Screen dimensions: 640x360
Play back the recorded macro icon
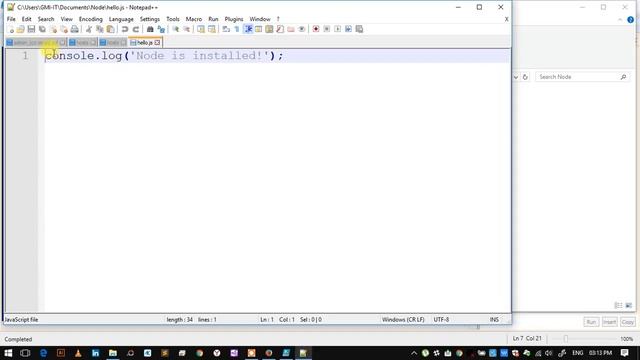click(337, 29)
